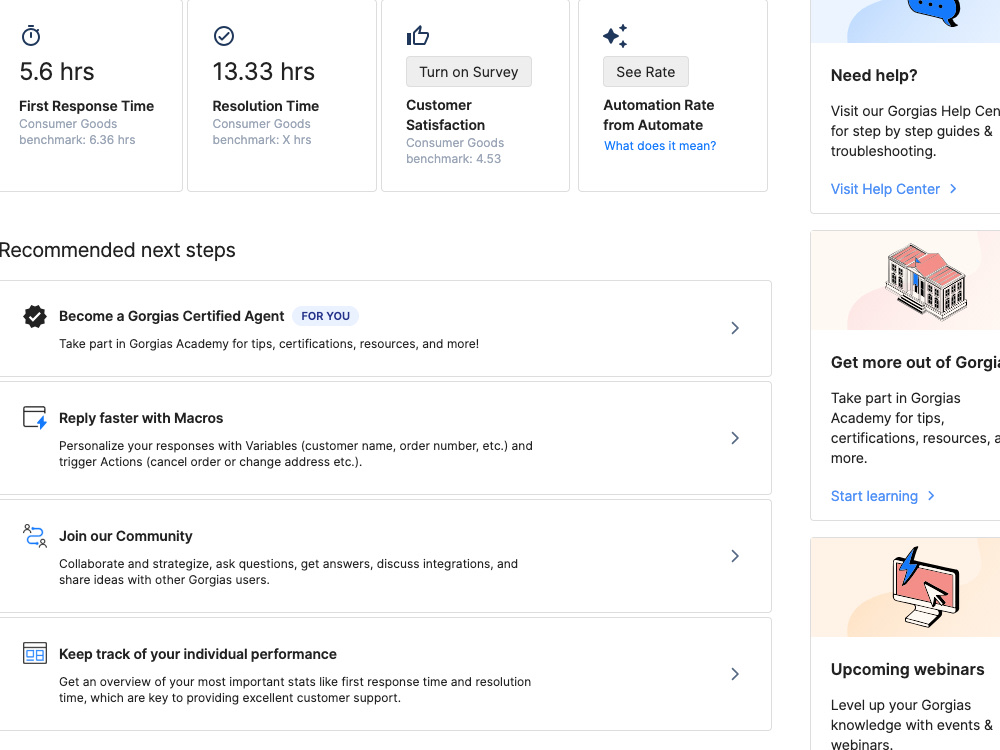Click the Join our Community people icon
This screenshot has width=1000, height=750.
pyautogui.click(x=35, y=536)
